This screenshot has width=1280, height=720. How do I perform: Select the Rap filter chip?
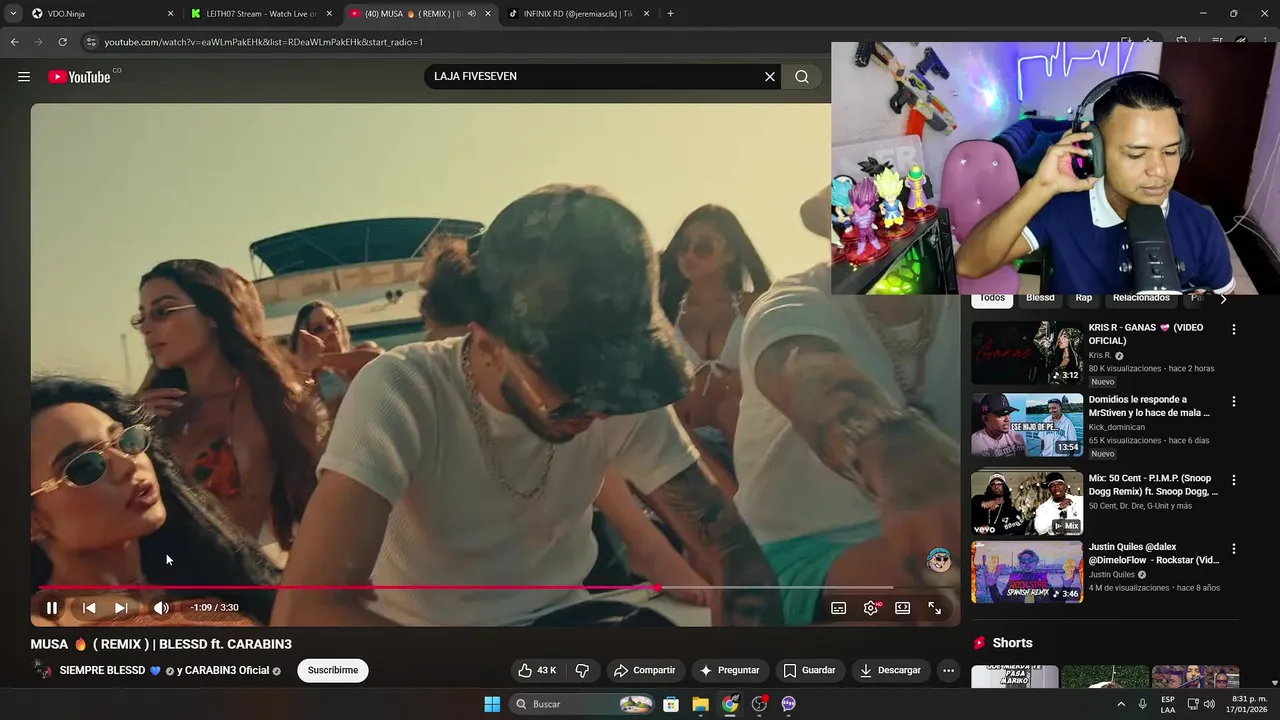click(1083, 298)
